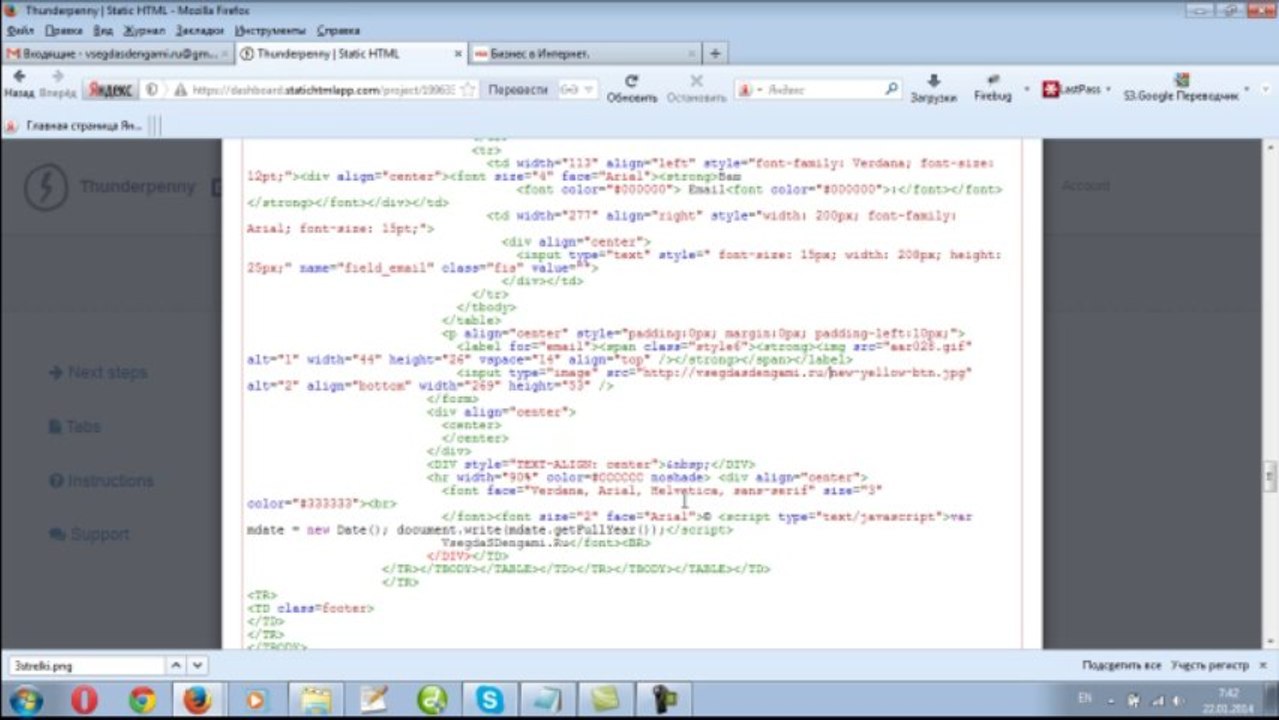Viewport: 1279px width, 720px height.
Task: Open the Справка menu
Action: click(338, 31)
